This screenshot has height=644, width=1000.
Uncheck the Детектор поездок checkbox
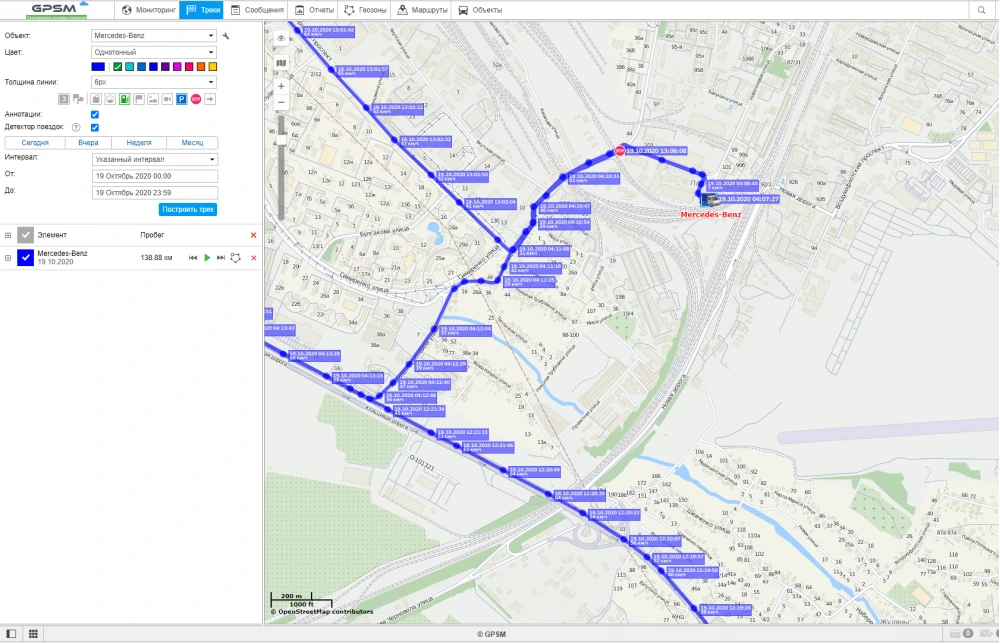[95, 127]
